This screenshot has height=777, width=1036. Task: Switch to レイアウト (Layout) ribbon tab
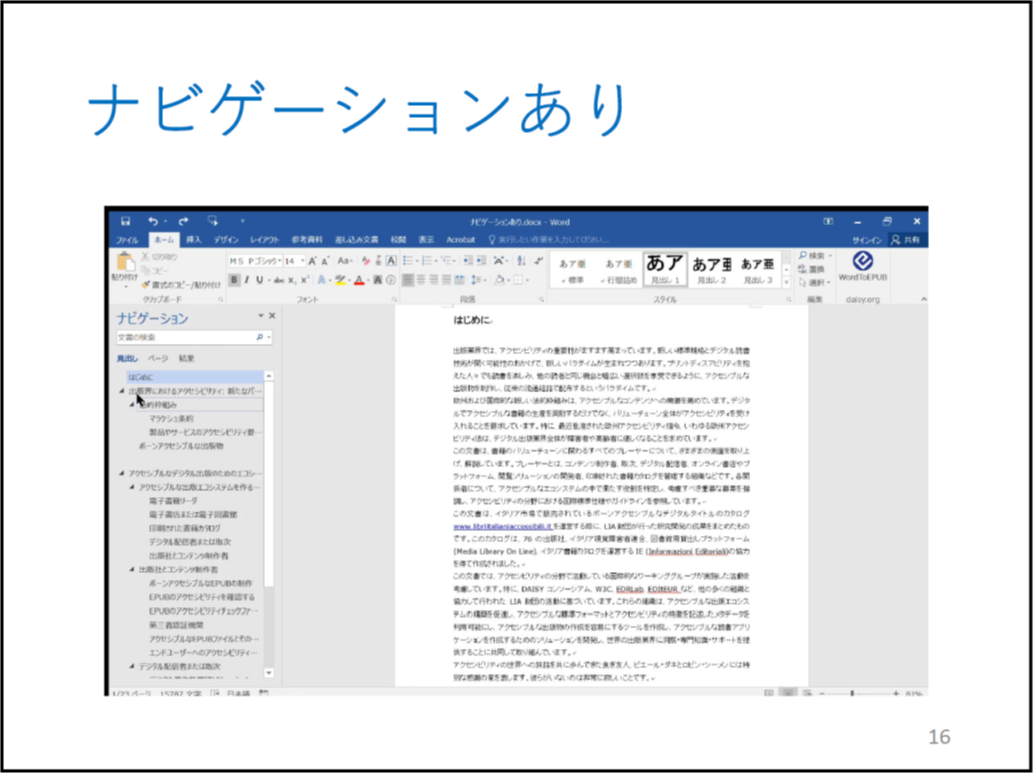pyautogui.click(x=265, y=240)
